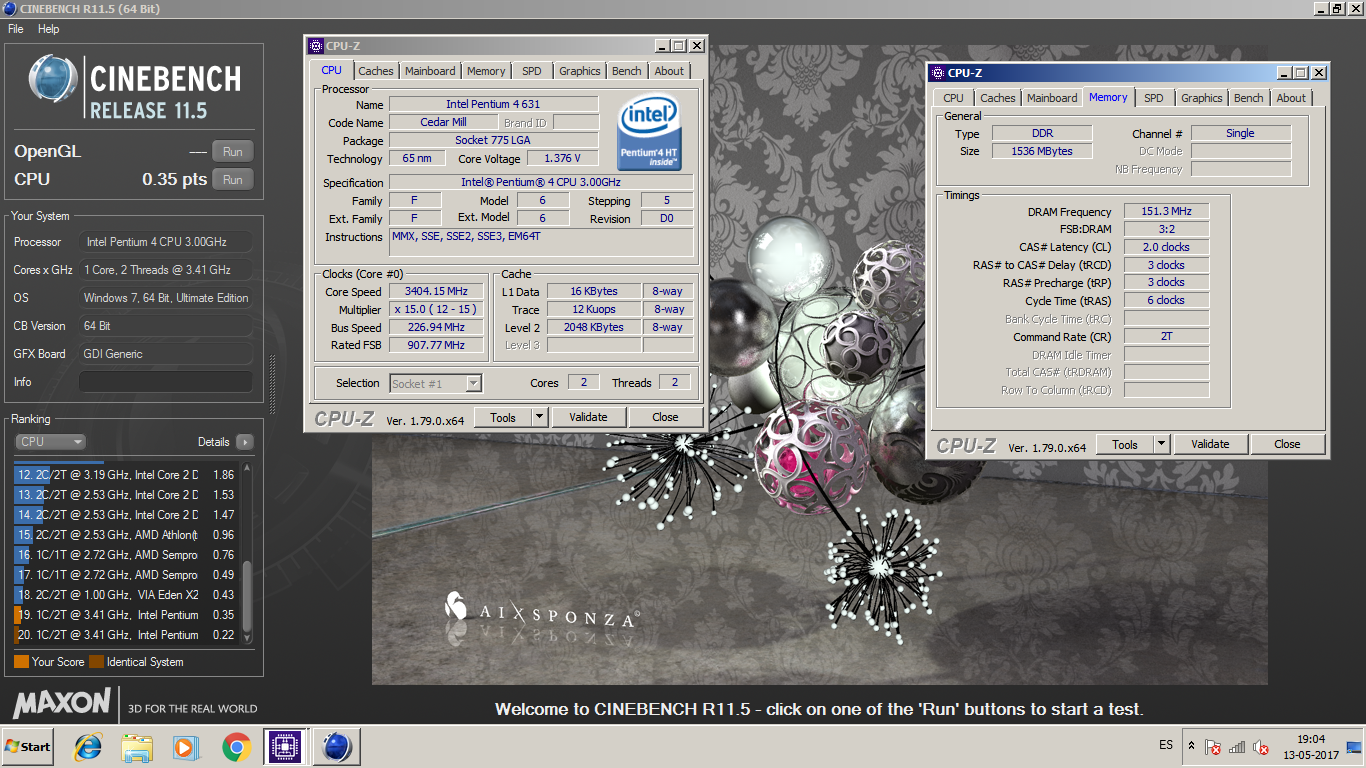Click Close button in CPU window
1366x768 pixels.
pyautogui.click(x=665, y=417)
